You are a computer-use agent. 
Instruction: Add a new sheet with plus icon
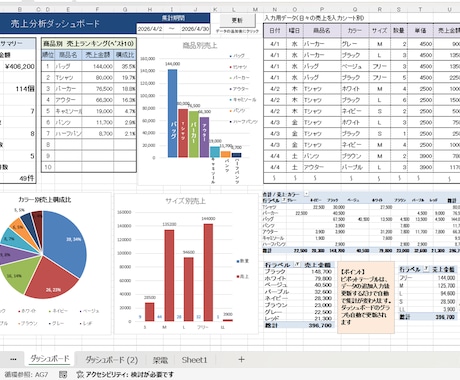pos(241,359)
